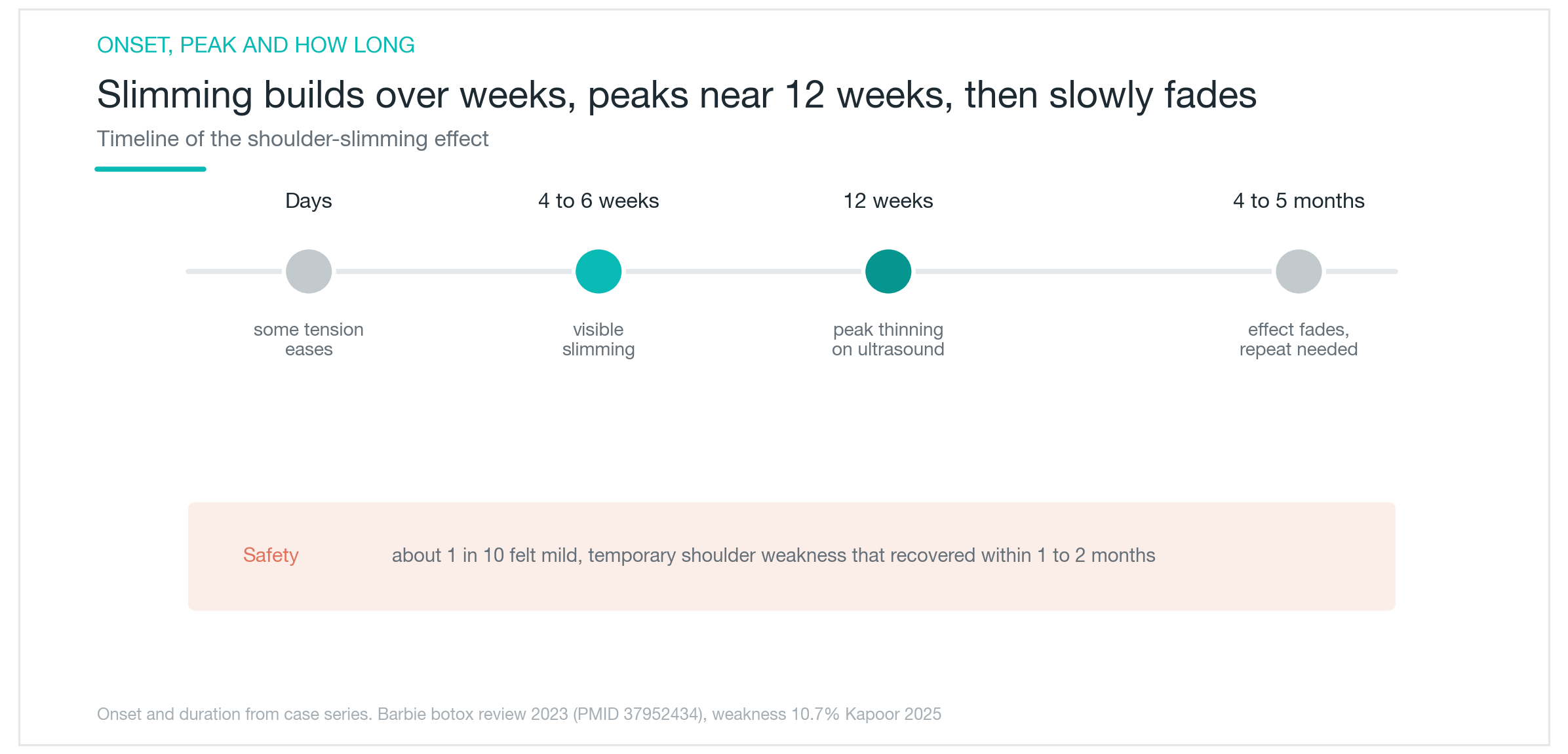
Task: Click the 'visible slimming' caption
Action: [598, 339]
